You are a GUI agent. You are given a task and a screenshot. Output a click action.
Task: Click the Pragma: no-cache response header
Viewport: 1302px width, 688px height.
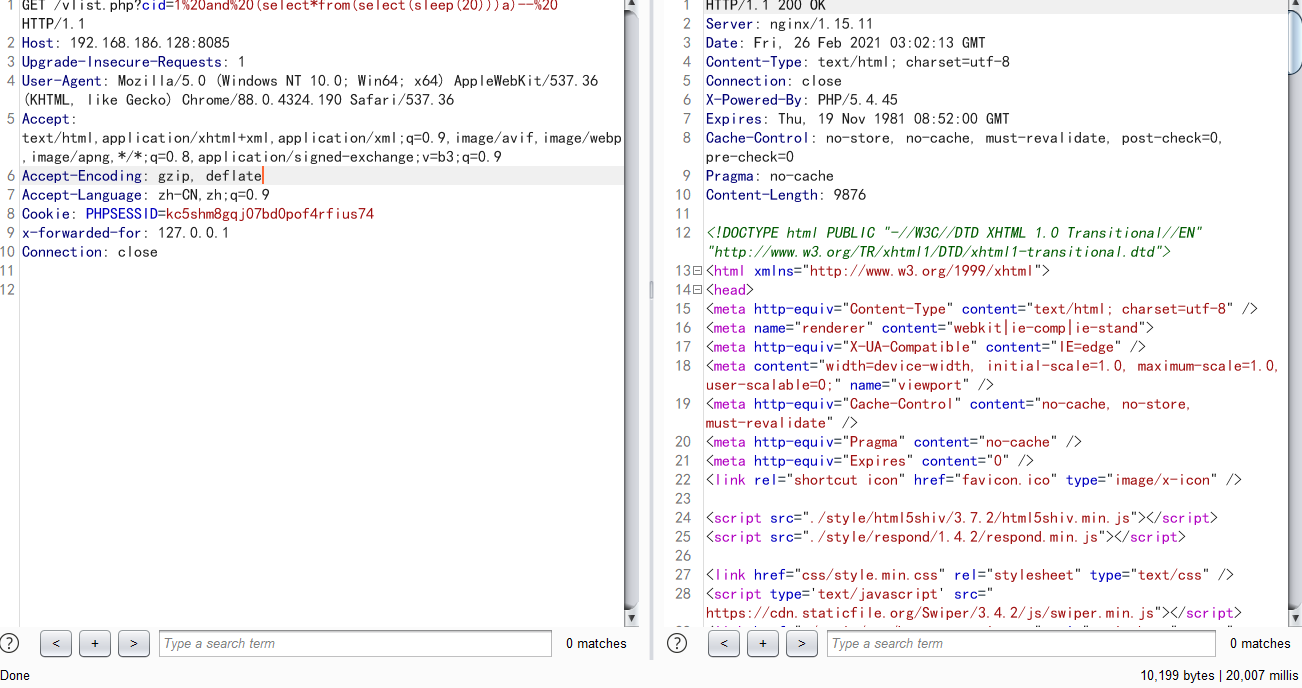click(770, 176)
